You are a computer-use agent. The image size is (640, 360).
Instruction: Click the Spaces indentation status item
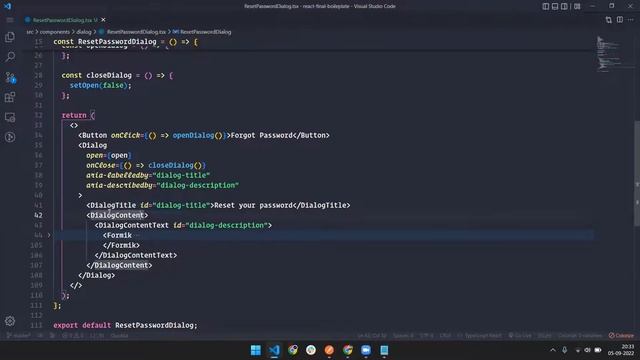(x=403, y=336)
